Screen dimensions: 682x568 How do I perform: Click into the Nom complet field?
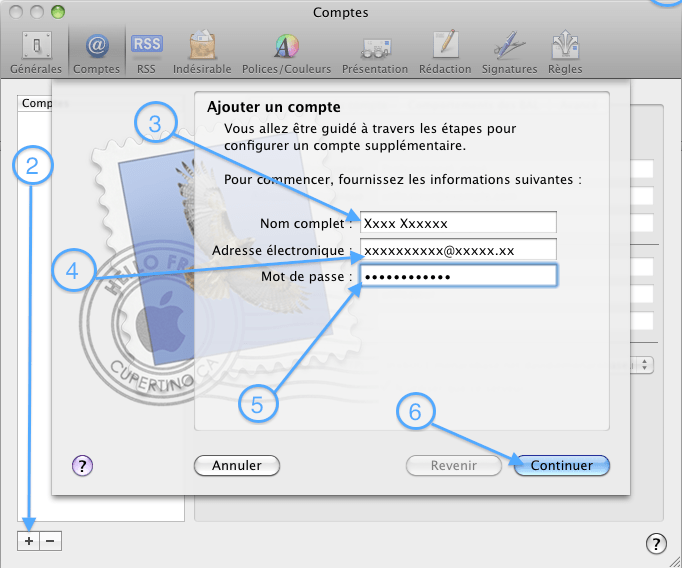(458, 223)
